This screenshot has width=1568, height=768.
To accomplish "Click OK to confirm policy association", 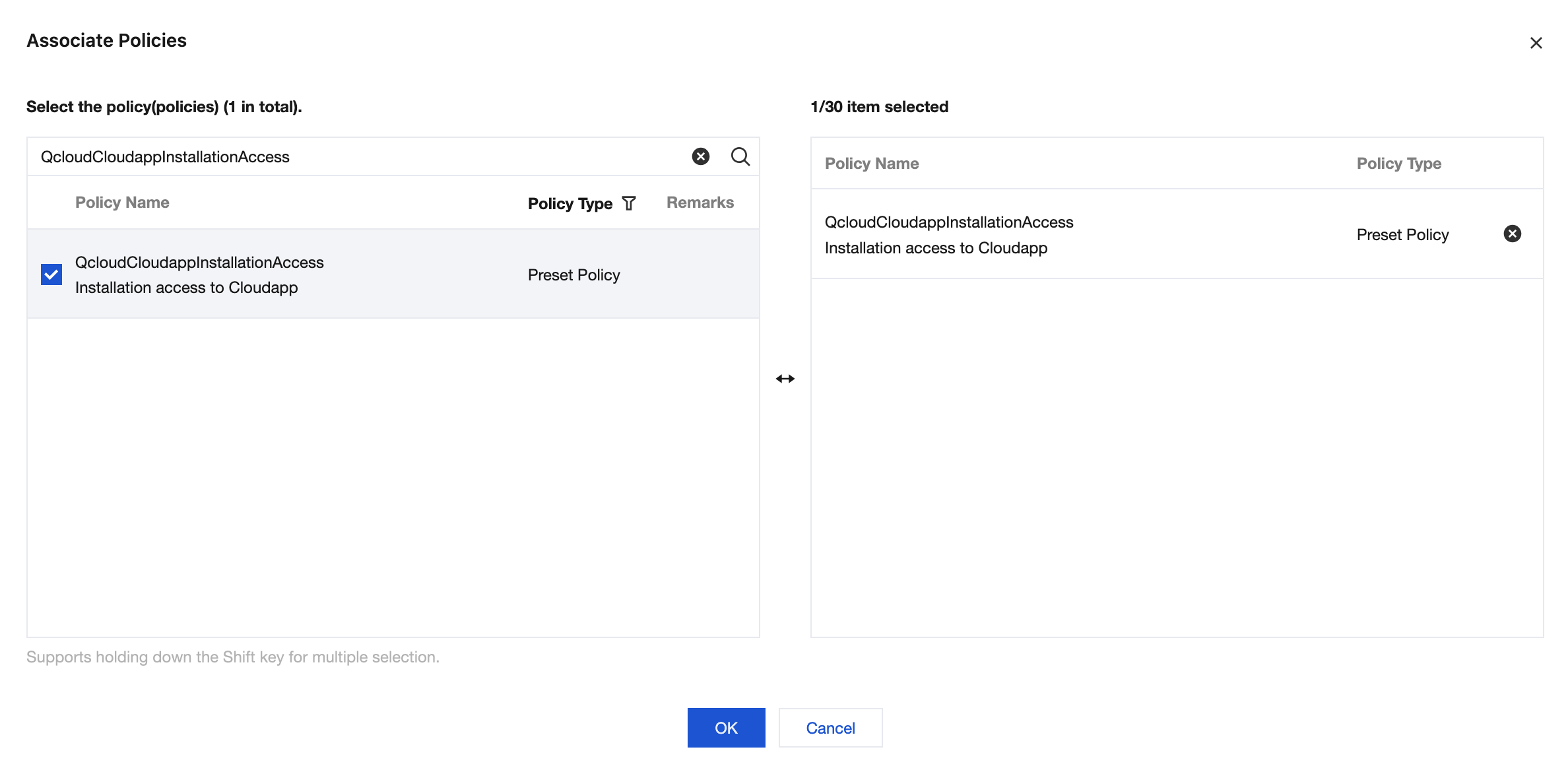I will point(726,728).
